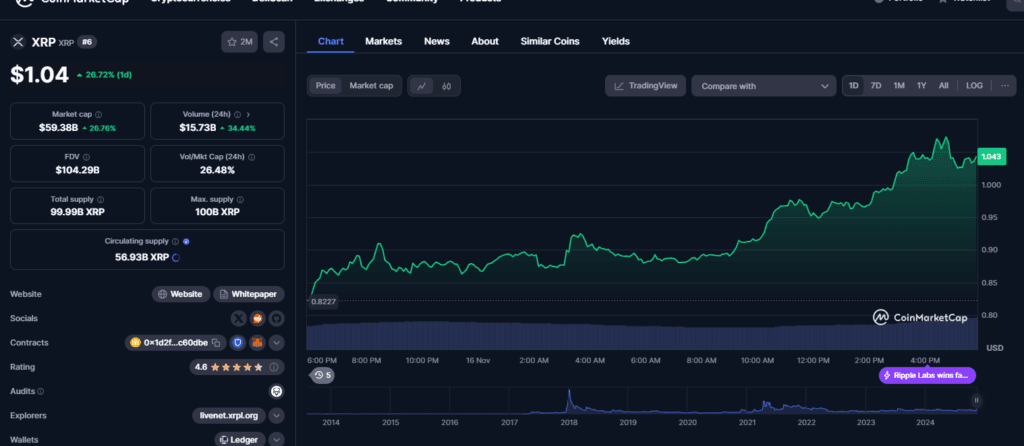Open volume details arrow beside Volume (24h)

coord(248,114)
